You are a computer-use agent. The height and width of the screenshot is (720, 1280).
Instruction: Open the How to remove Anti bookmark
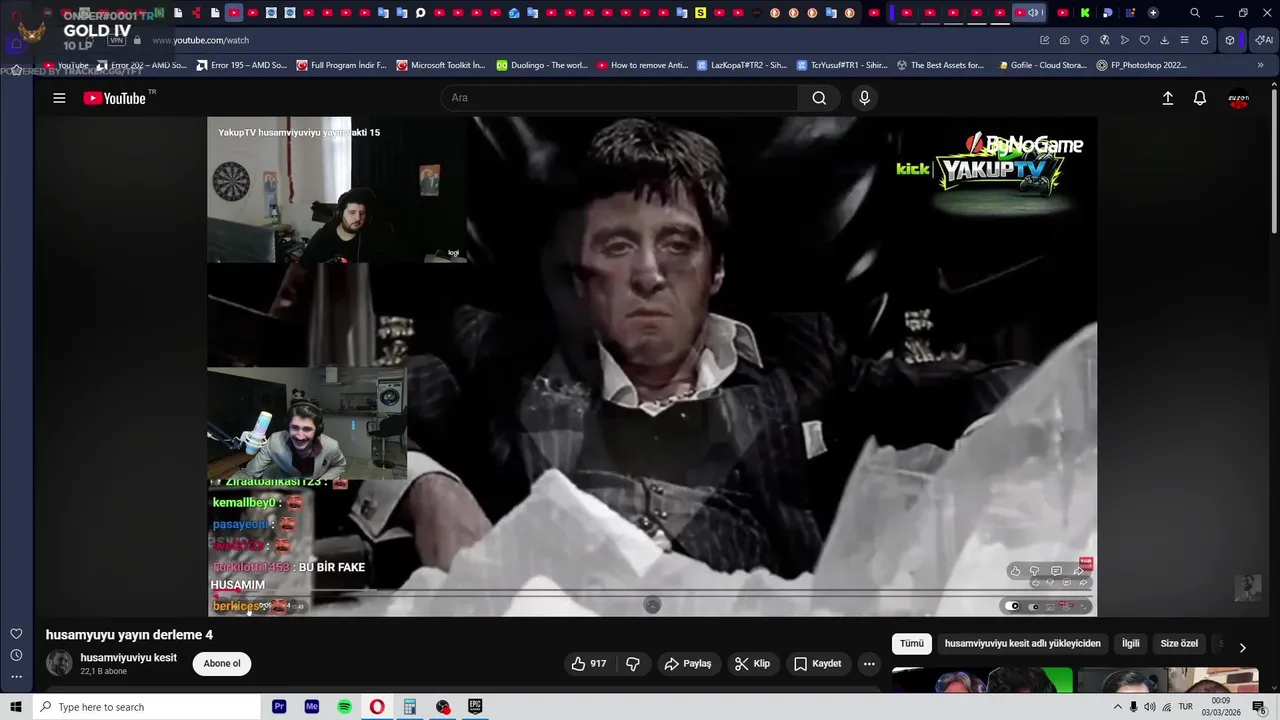(642, 65)
